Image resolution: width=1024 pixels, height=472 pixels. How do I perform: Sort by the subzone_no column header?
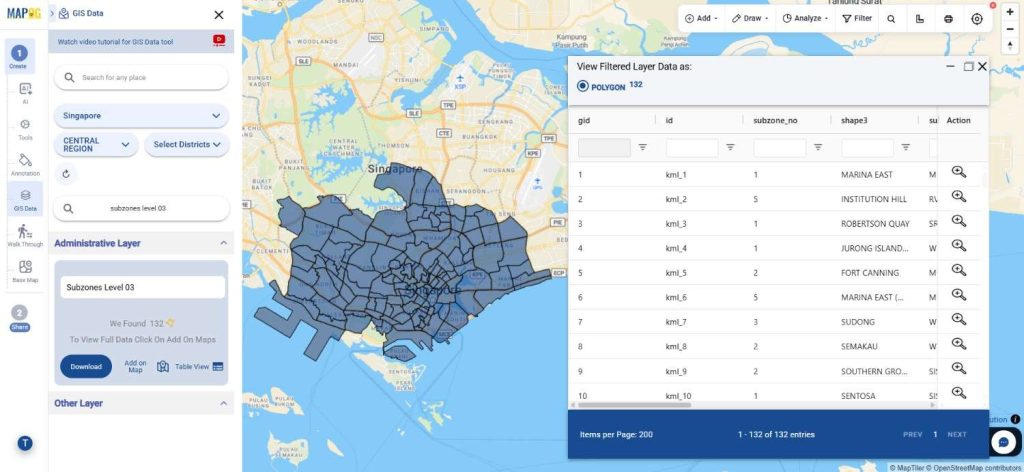click(775, 121)
